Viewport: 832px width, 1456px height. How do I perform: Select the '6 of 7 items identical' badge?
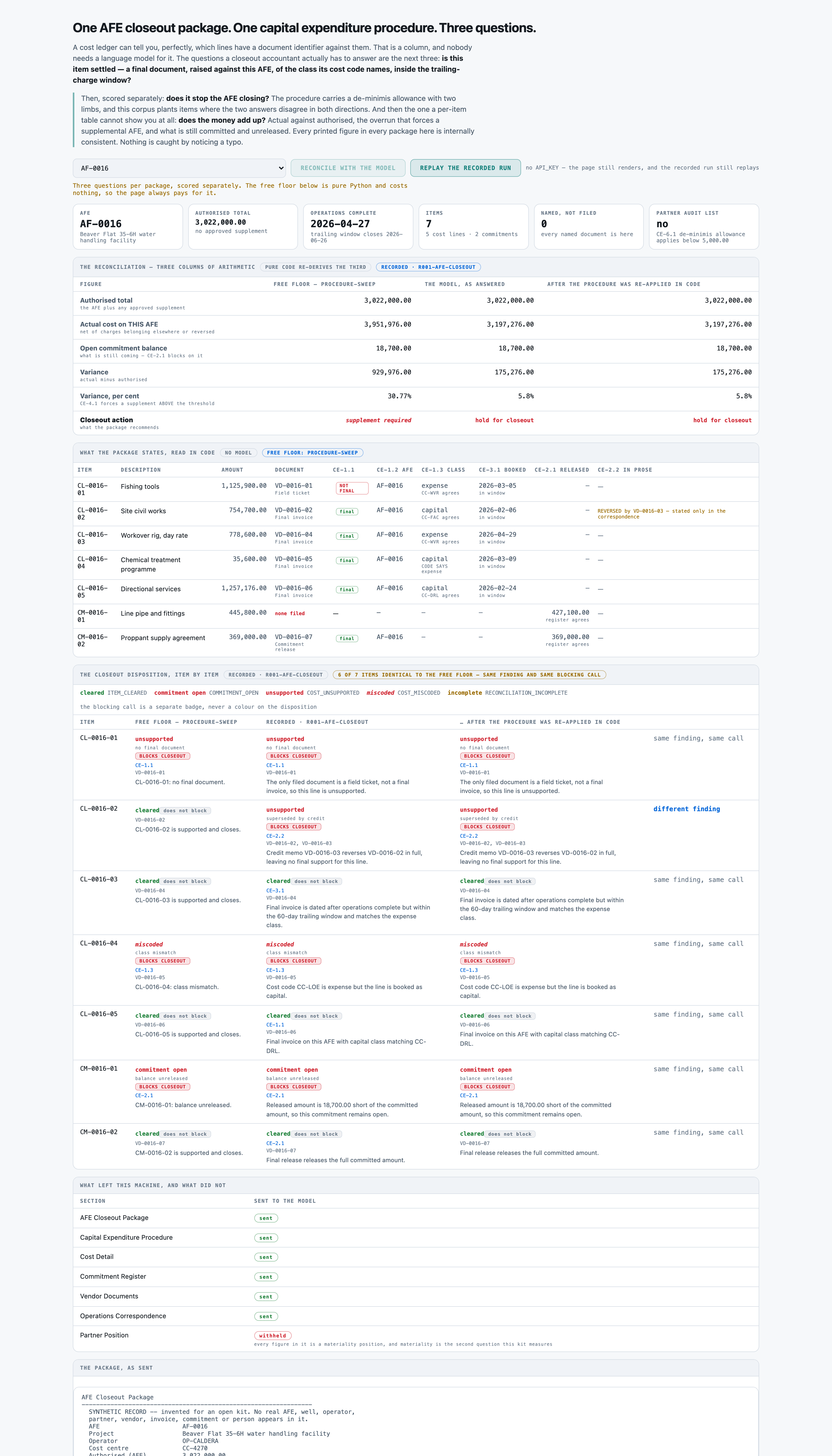pos(469,675)
